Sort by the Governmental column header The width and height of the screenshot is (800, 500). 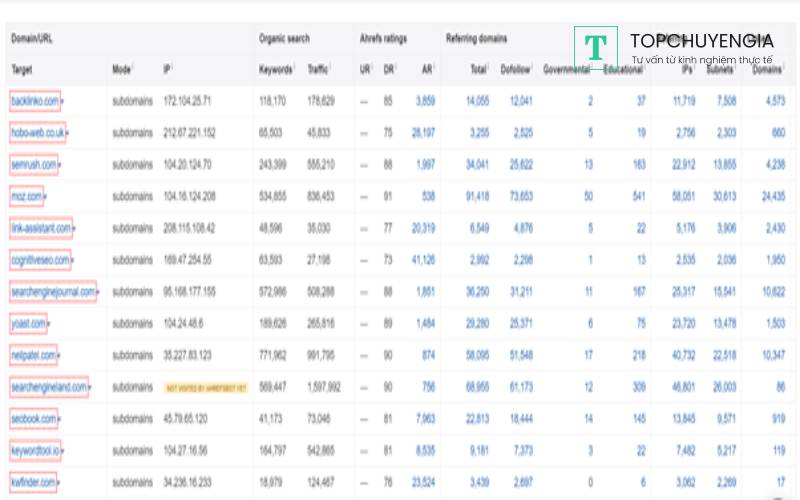click(x=565, y=70)
